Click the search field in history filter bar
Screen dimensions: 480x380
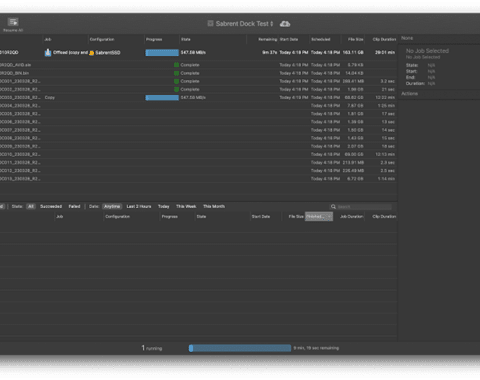tap(361, 207)
